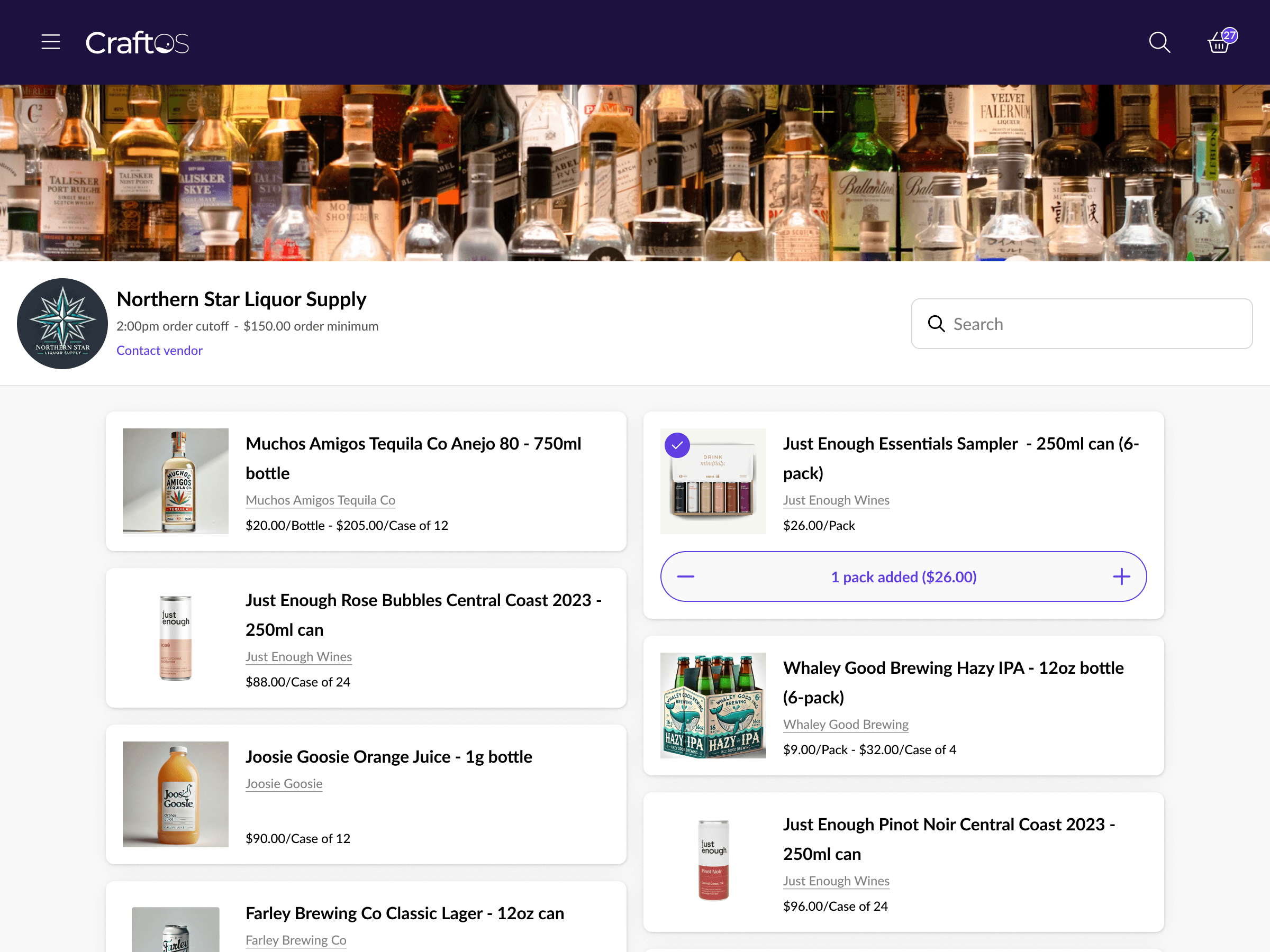Open the header search icon
The height and width of the screenshot is (952, 1270).
pos(1159,42)
